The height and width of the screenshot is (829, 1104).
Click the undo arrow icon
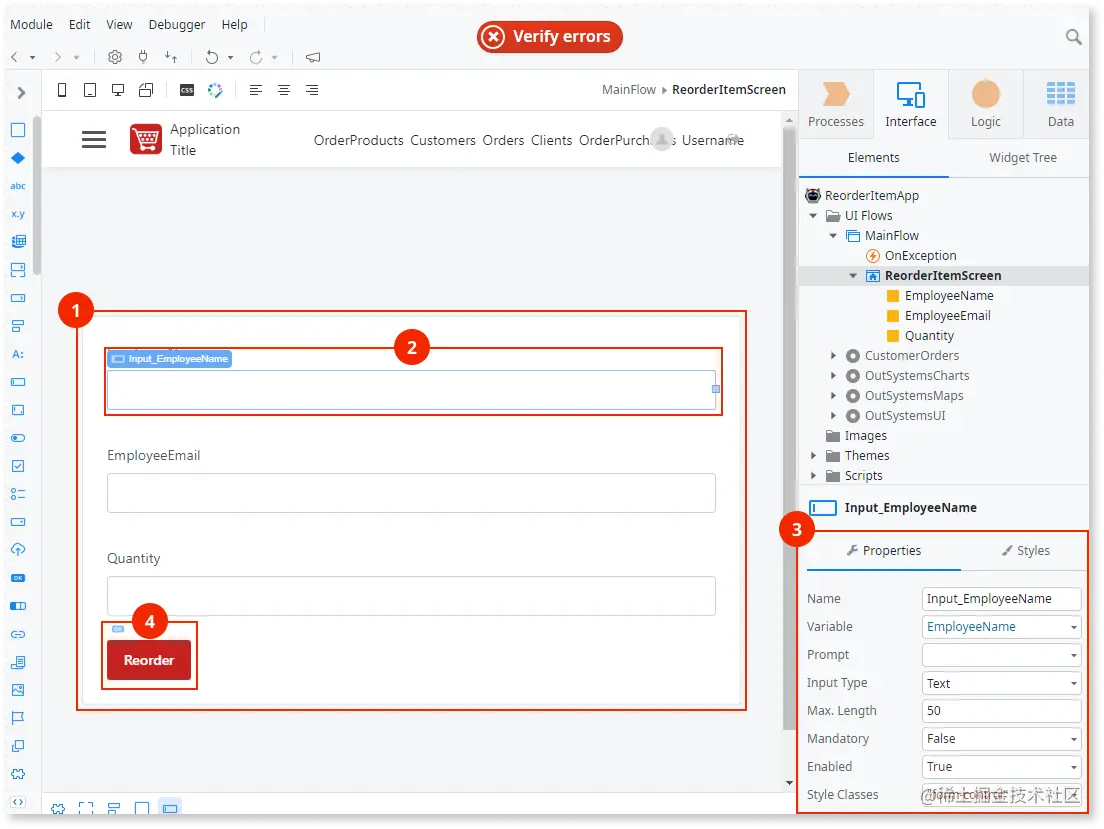click(212, 57)
